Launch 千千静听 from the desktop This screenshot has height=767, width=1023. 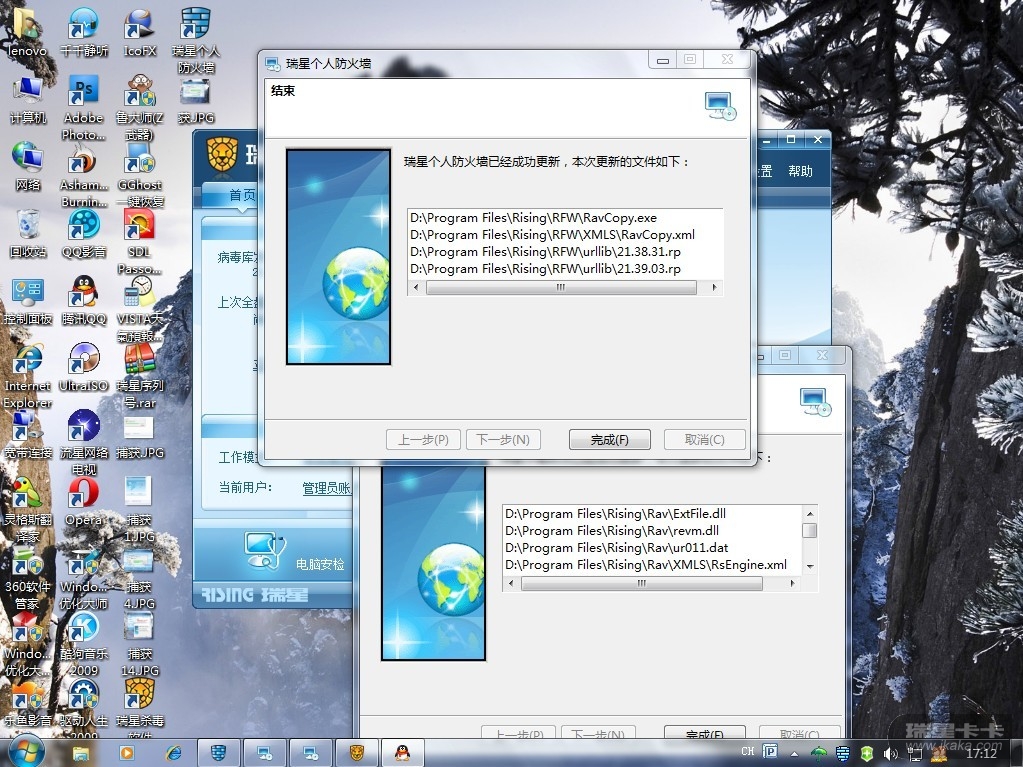pyautogui.click(x=84, y=31)
